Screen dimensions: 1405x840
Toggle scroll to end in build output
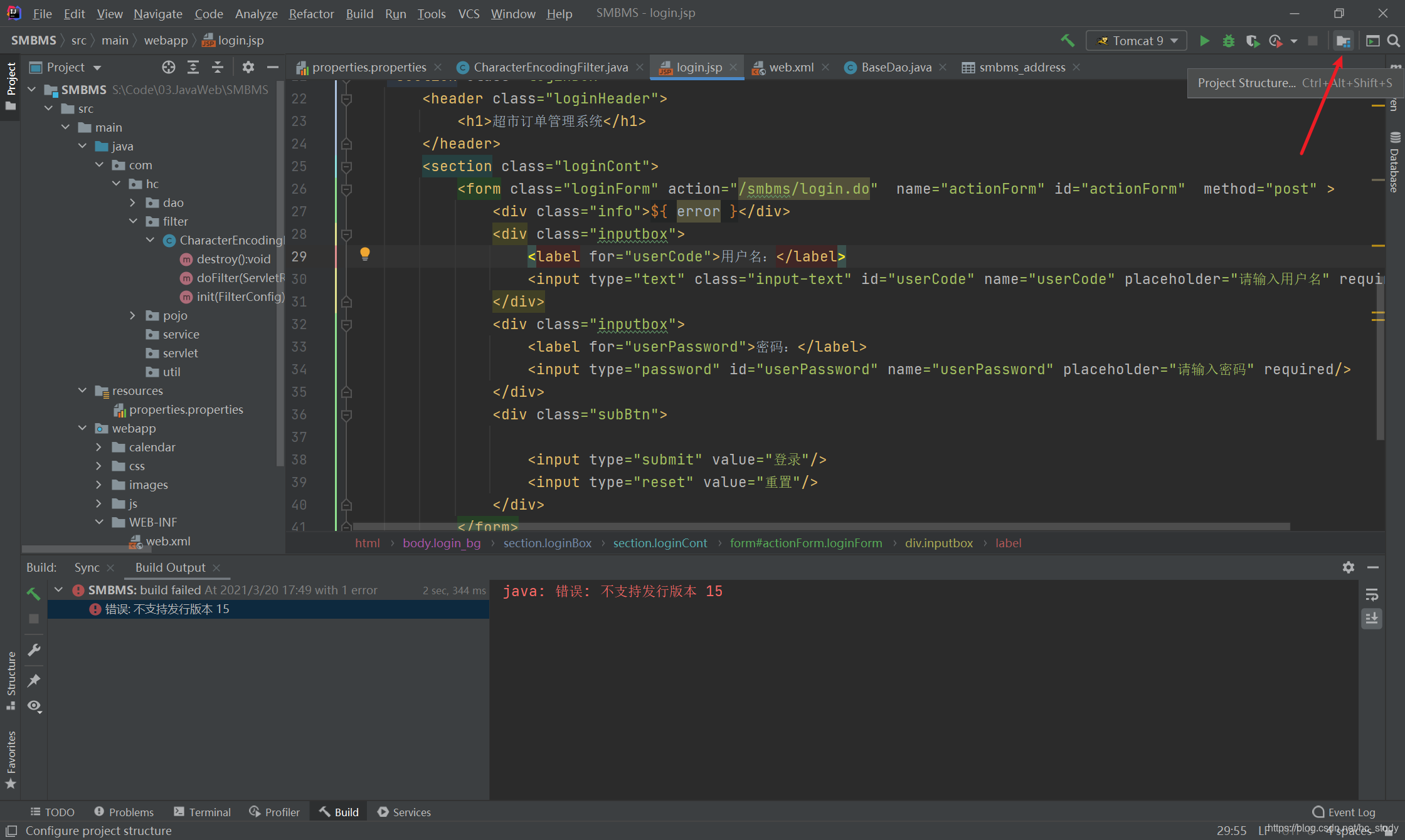1372,619
